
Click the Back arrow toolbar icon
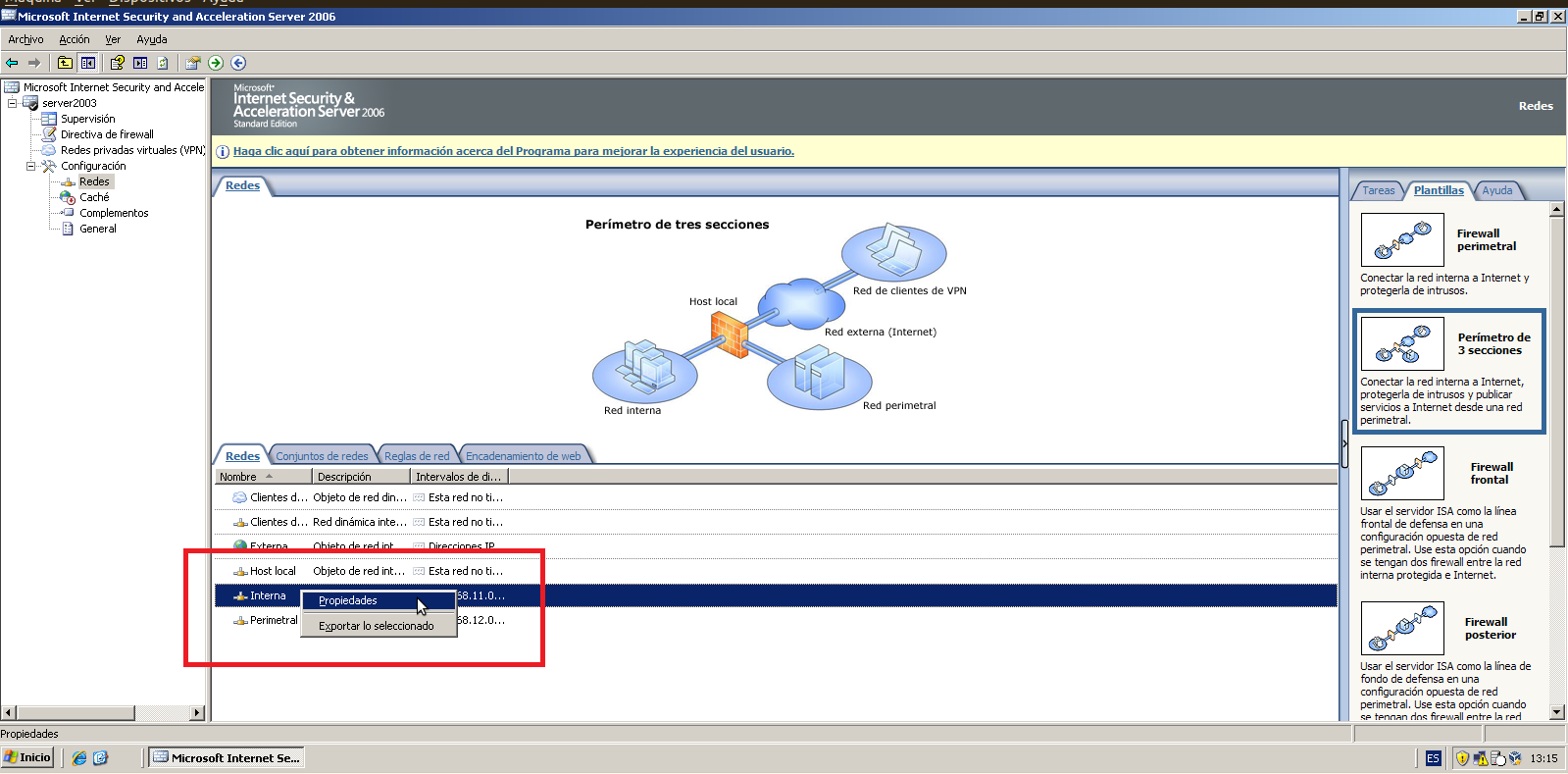(12, 63)
